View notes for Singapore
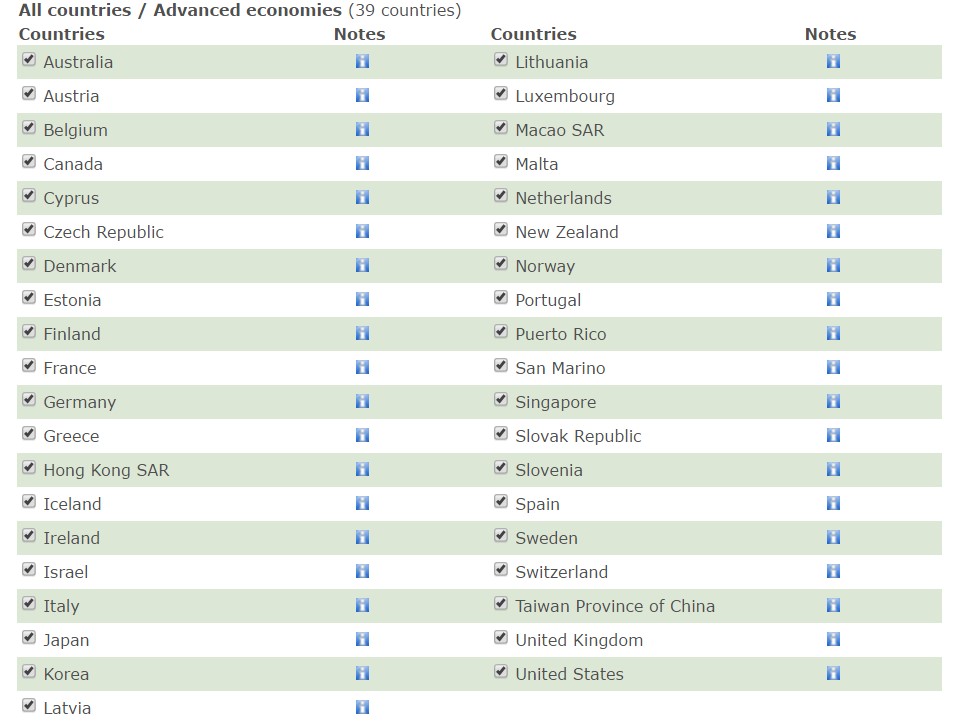Screen dimensions: 964x725 pos(833,401)
